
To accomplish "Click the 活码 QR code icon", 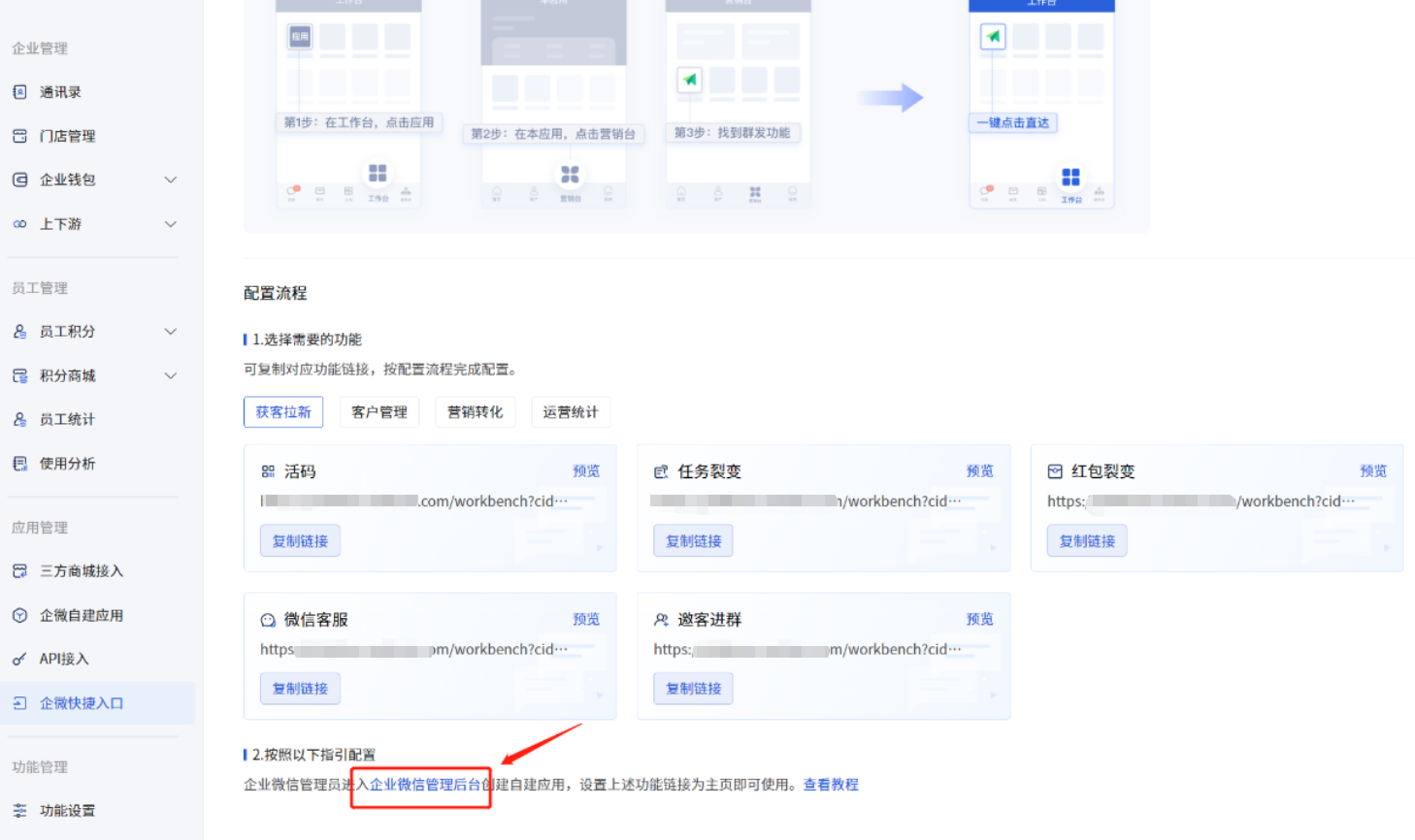I will click(268, 471).
